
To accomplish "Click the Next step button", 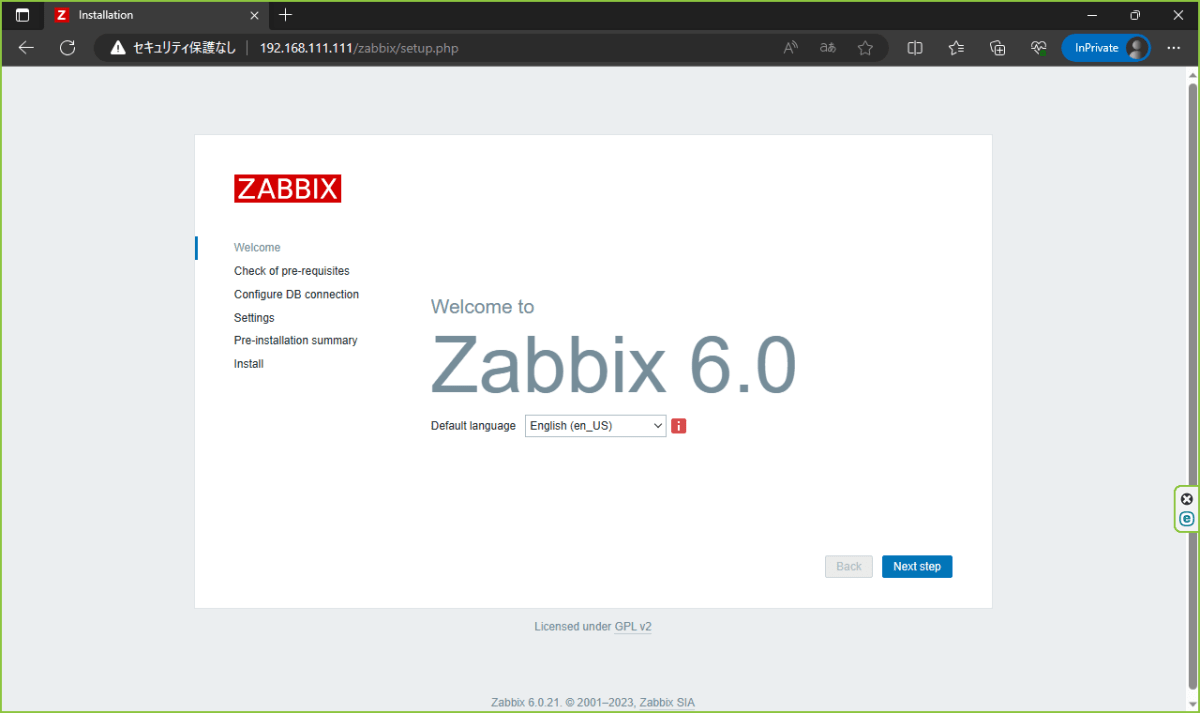I will (x=916, y=566).
